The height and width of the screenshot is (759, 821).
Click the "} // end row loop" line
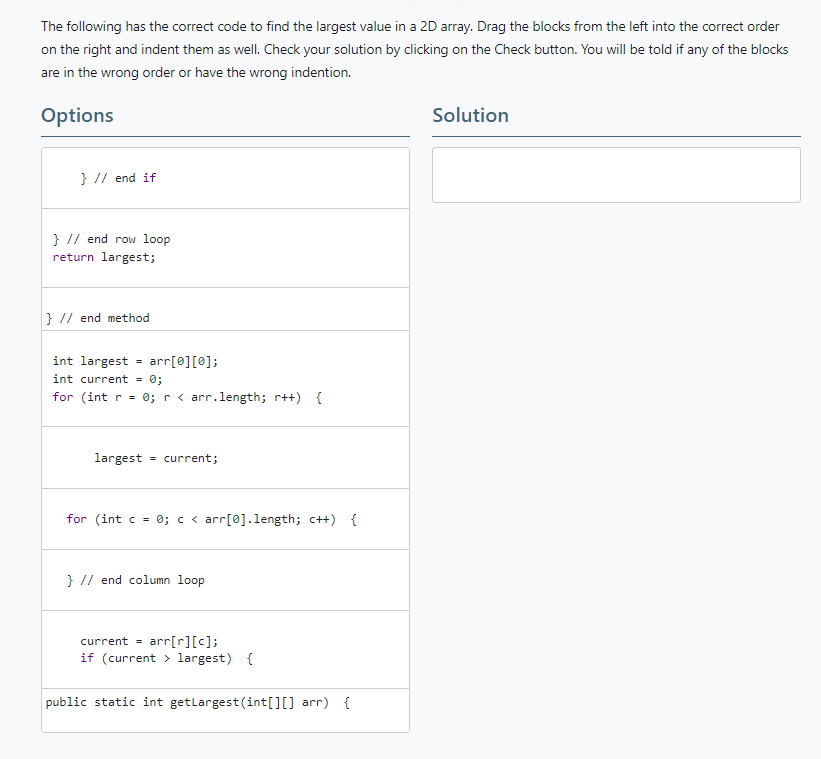111,238
